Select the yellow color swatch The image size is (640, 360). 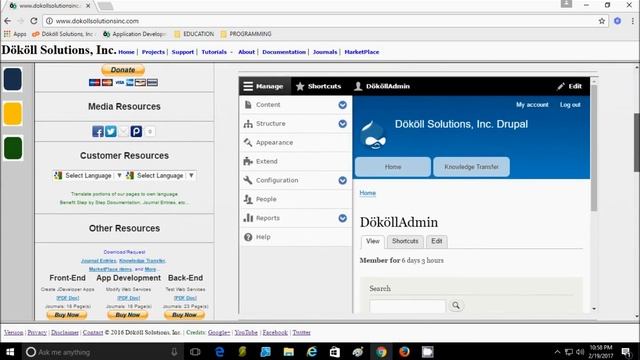(13, 113)
